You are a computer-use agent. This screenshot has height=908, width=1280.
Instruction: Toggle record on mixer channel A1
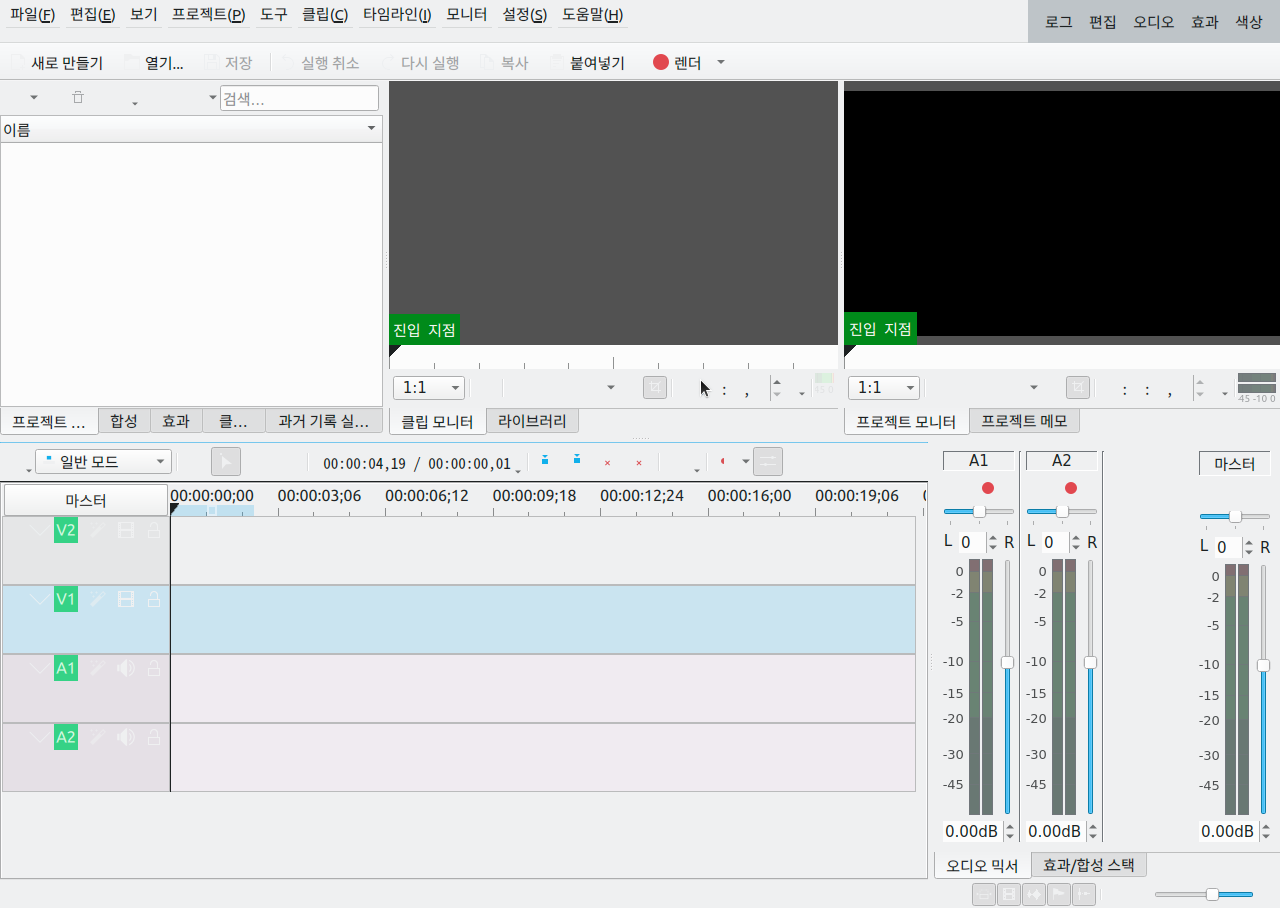click(988, 488)
